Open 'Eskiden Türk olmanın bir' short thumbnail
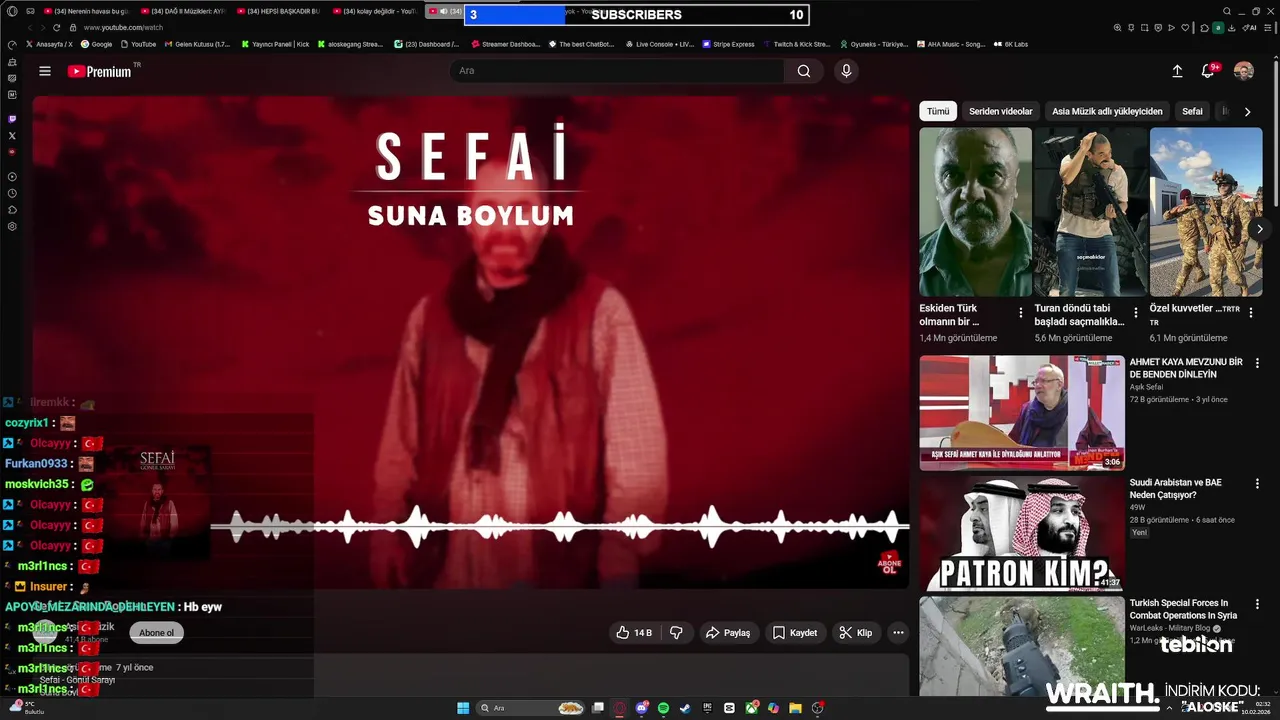The width and height of the screenshot is (1280, 720). coord(975,212)
